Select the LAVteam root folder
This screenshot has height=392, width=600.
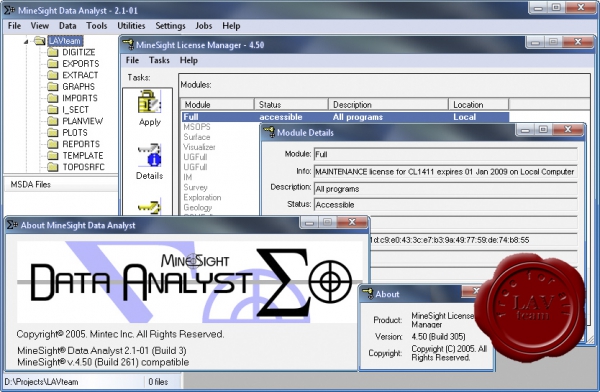(x=65, y=41)
